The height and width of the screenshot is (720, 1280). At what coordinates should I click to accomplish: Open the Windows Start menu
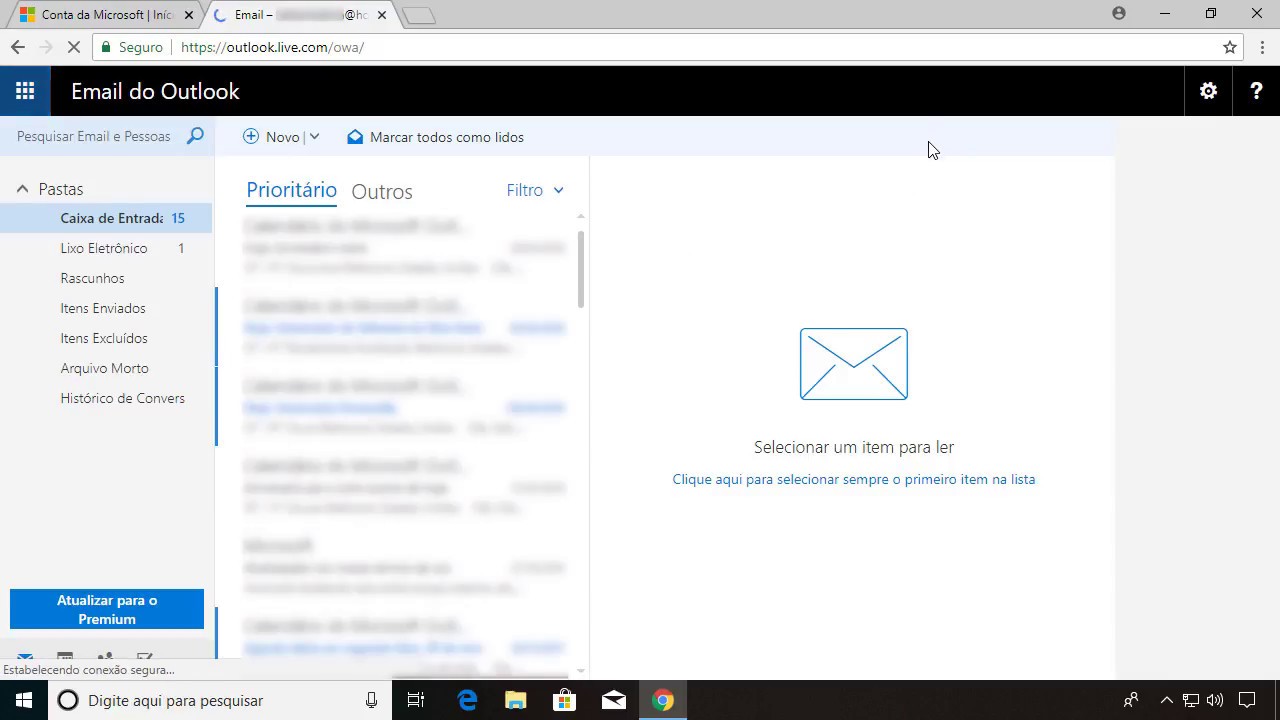tap(24, 700)
